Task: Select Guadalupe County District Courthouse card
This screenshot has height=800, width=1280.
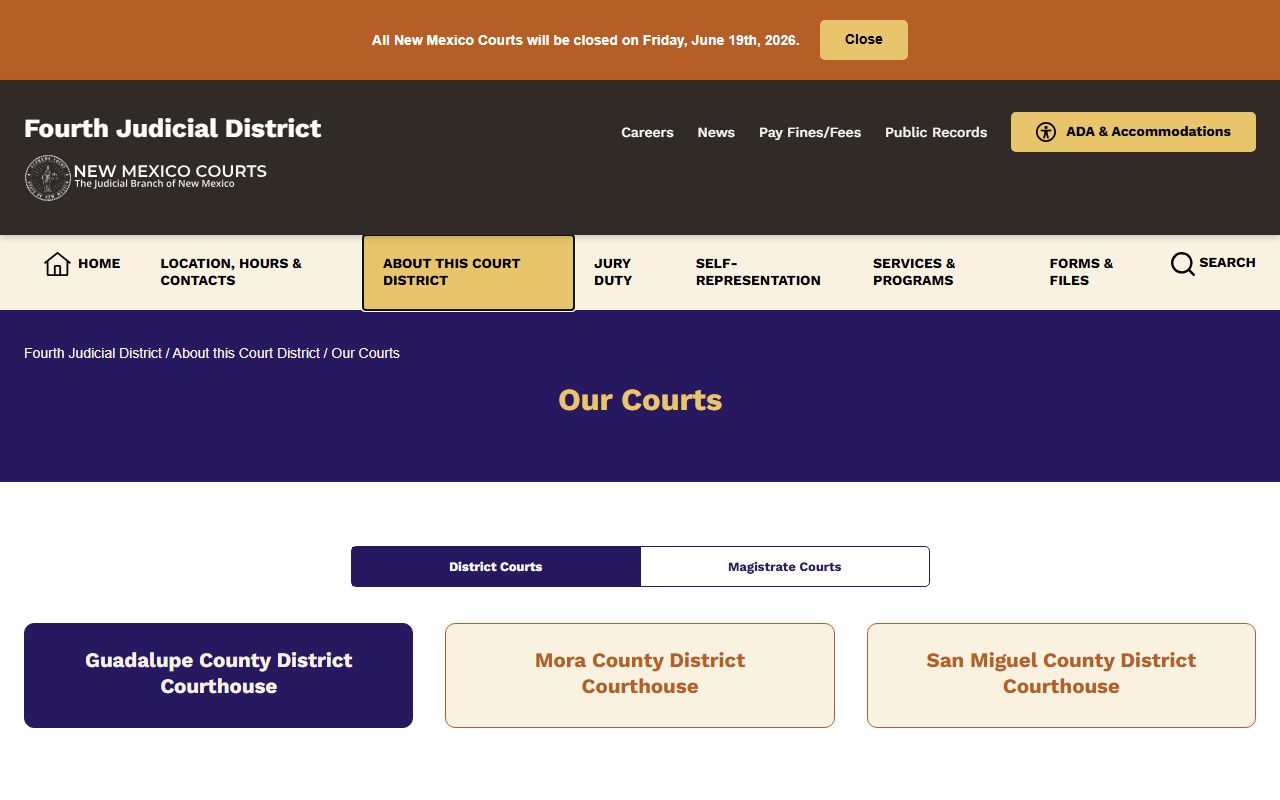Action: tap(218, 675)
